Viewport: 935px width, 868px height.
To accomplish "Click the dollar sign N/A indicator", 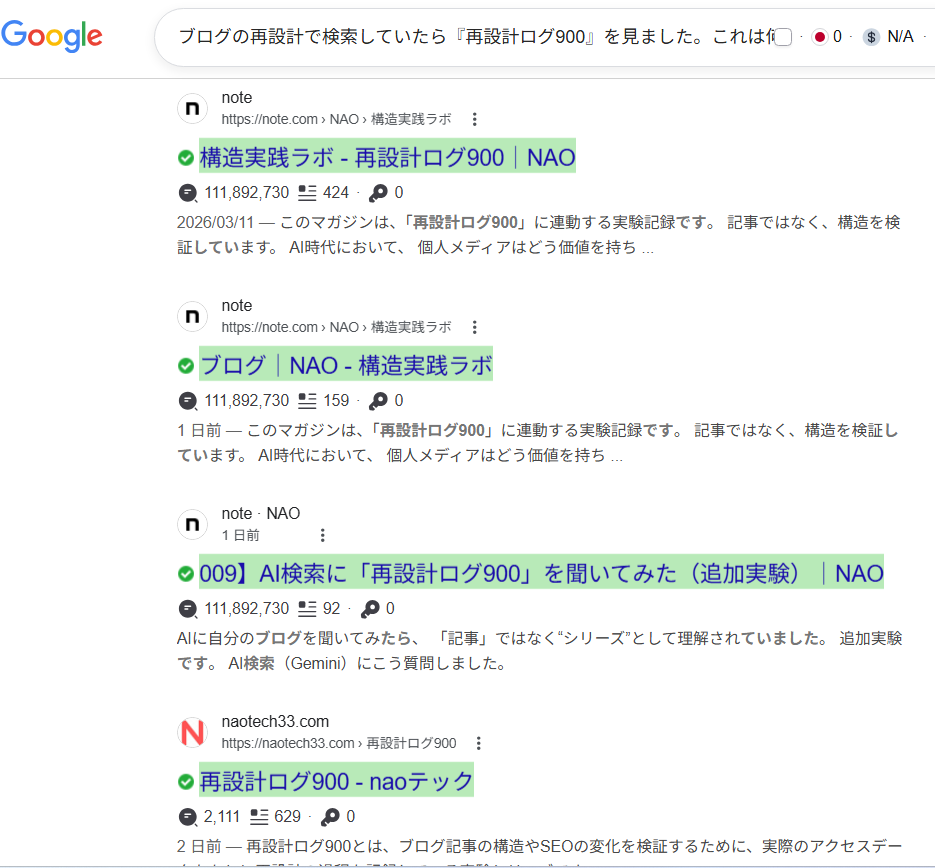I will (889, 37).
